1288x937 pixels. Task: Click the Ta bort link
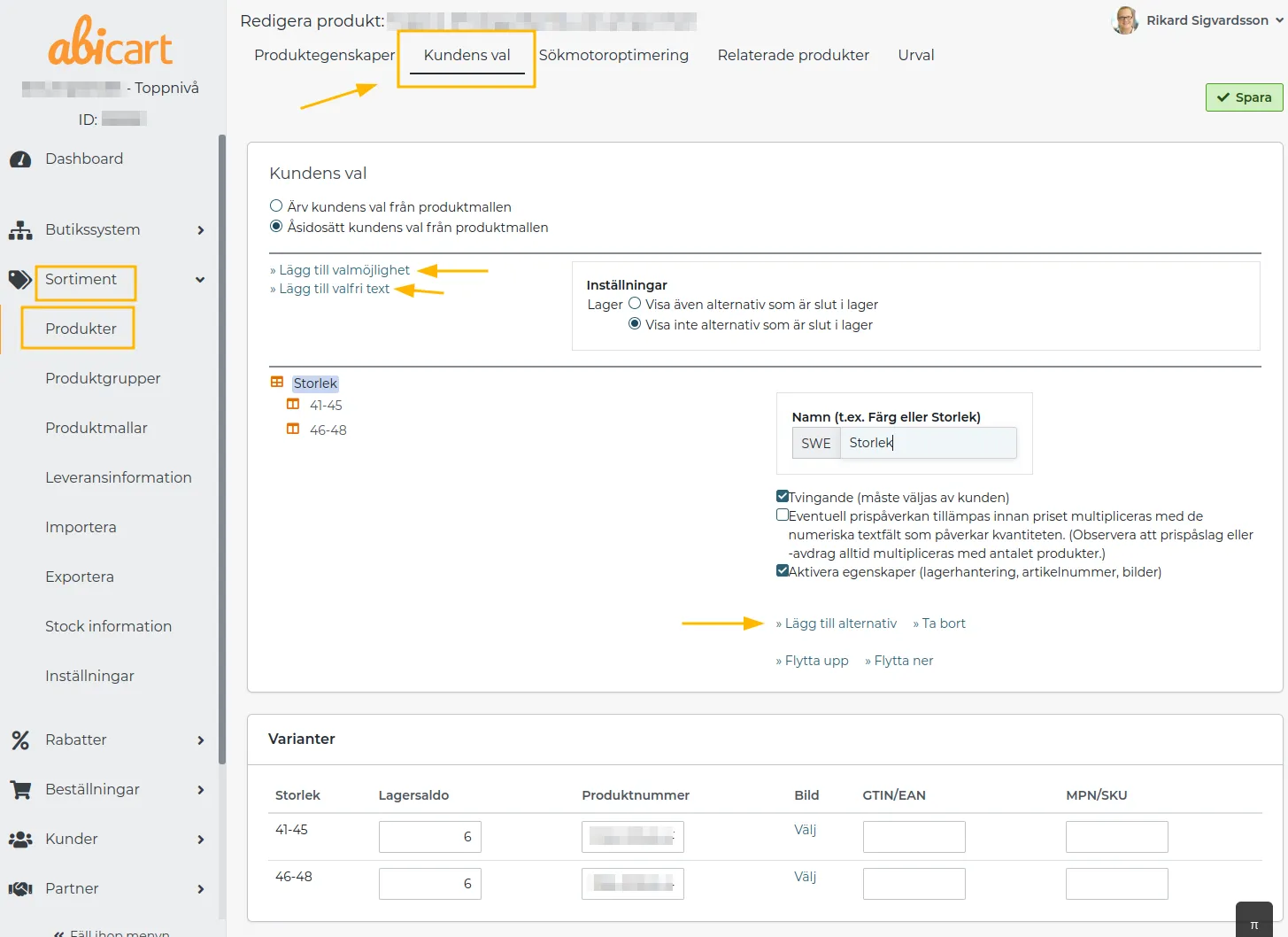click(x=939, y=623)
